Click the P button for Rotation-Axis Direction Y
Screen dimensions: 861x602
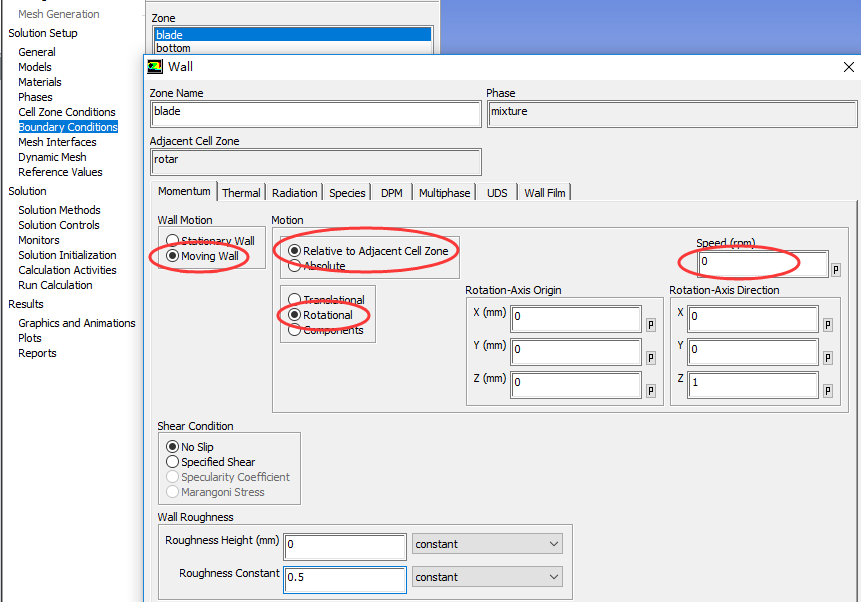[828, 358]
